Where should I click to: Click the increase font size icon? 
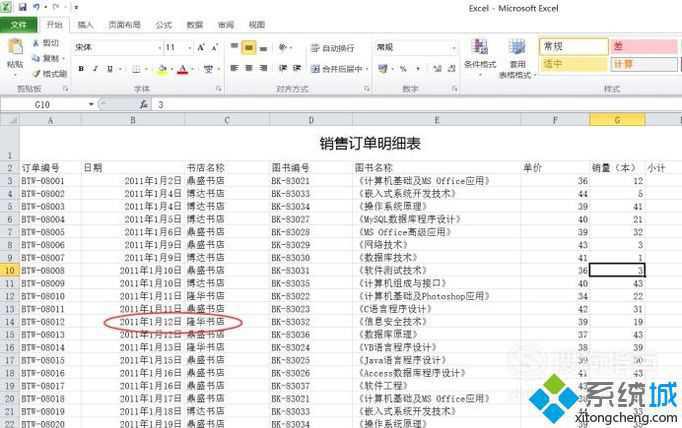tap(199, 48)
